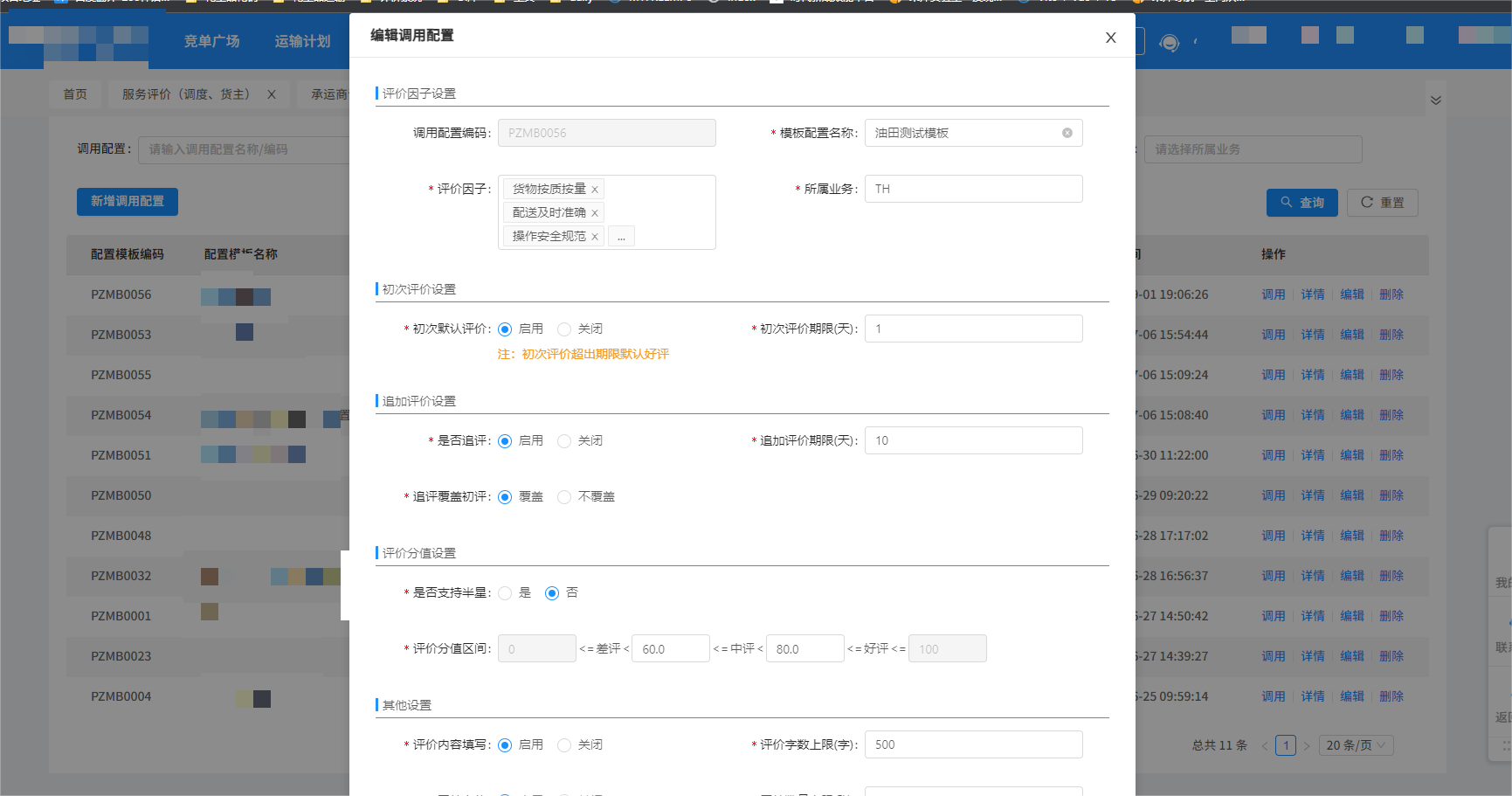Click the 初次评价期限(天) input
Screen dimensions: 1512x796
click(x=973, y=329)
